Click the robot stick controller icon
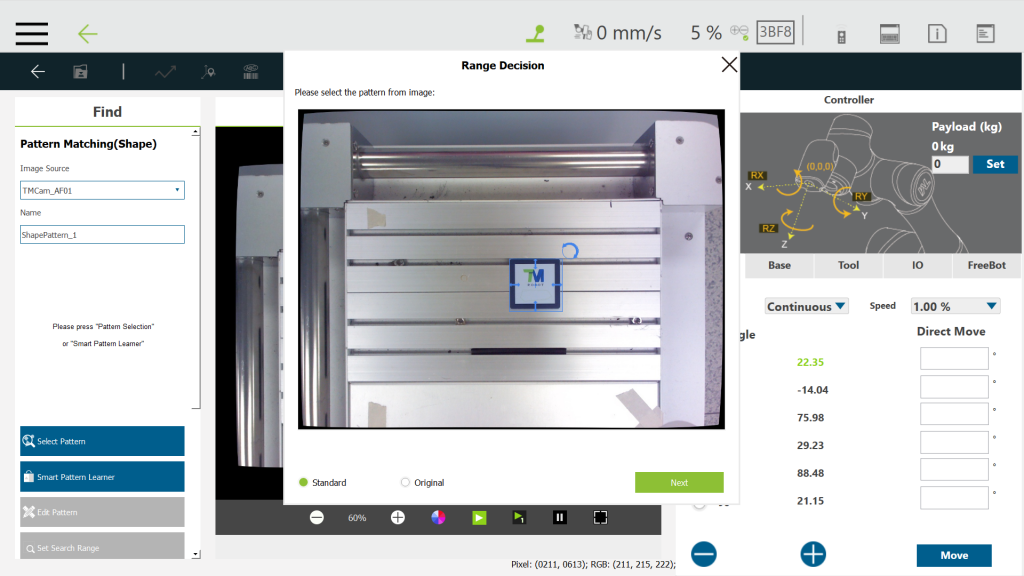Image resolution: width=1024 pixels, height=576 pixels. tap(841, 35)
